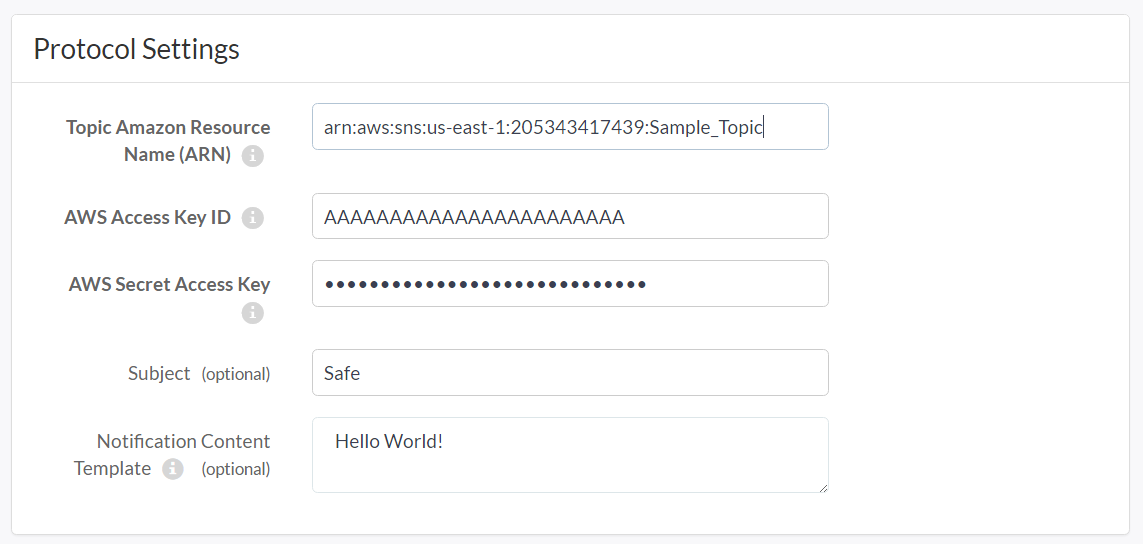Click info icon under AWS Secret Access Key
The height and width of the screenshot is (544, 1143).
tap(253, 313)
